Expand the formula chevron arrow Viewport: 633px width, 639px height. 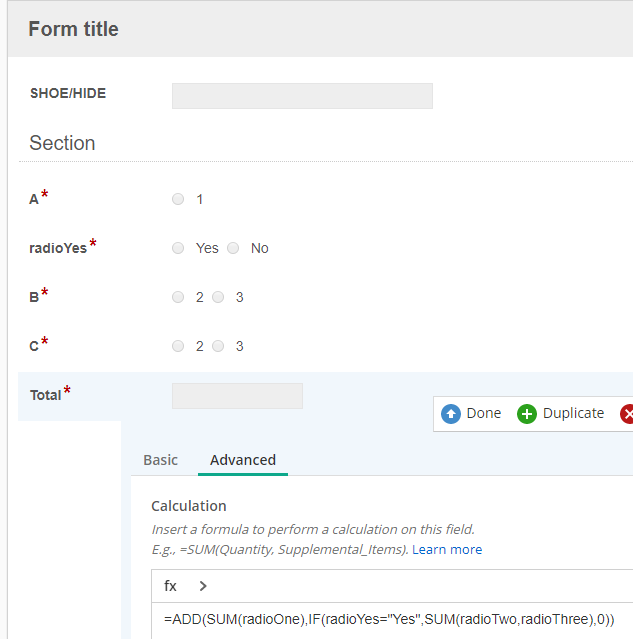[x=203, y=586]
